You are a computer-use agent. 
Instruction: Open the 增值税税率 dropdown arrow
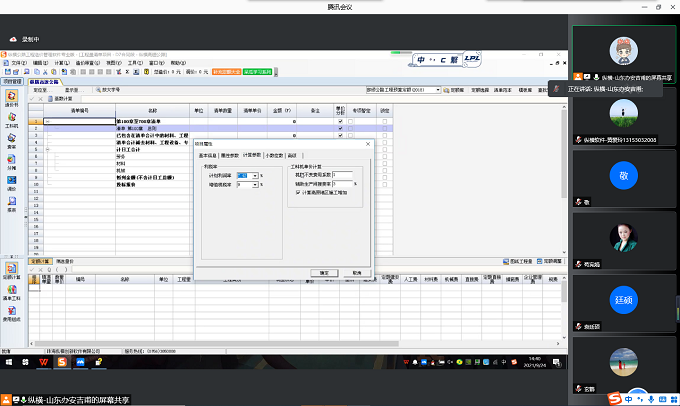pos(255,185)
